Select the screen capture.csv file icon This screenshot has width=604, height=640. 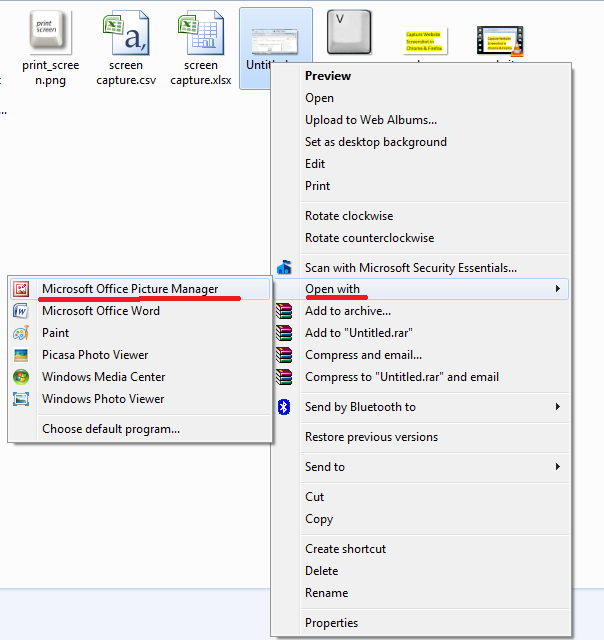(x=126, y=33)
